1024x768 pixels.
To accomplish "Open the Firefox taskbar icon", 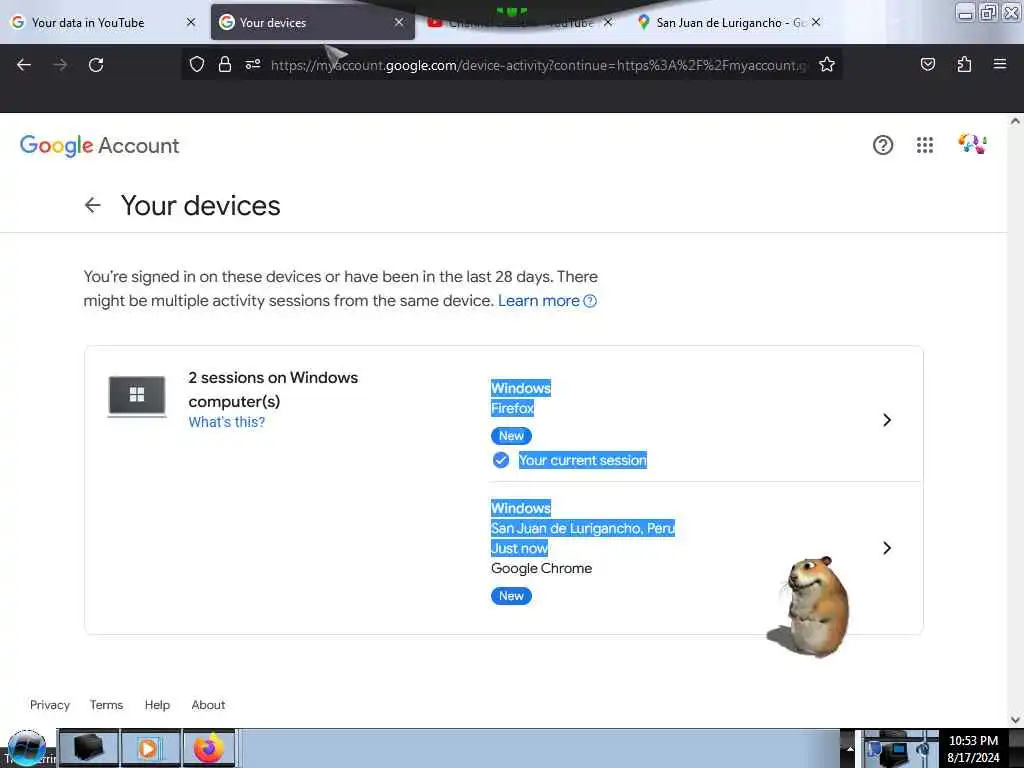I will 208,748.
